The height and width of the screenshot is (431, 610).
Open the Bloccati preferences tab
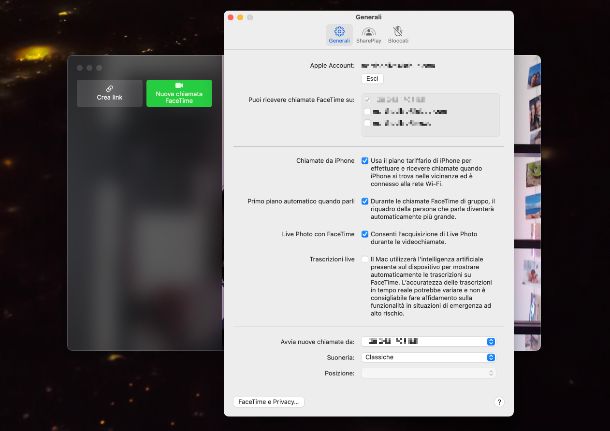pyautogui.click(x=398, y=35)
